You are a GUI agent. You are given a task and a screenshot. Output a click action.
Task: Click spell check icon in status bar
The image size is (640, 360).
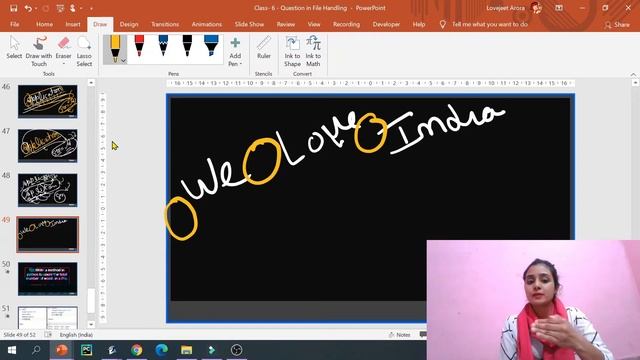[x=48, y=335]
